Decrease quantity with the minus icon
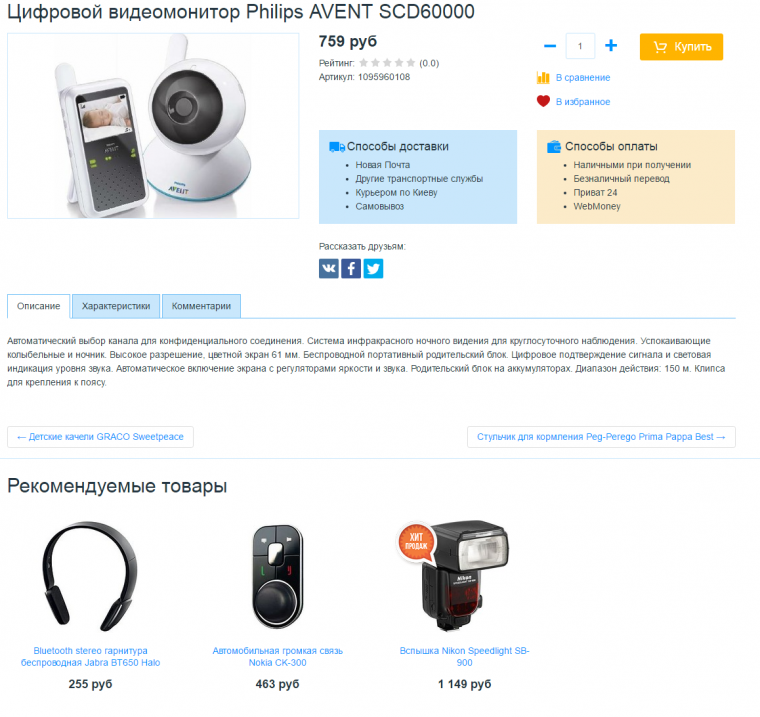 click(550, 46)
